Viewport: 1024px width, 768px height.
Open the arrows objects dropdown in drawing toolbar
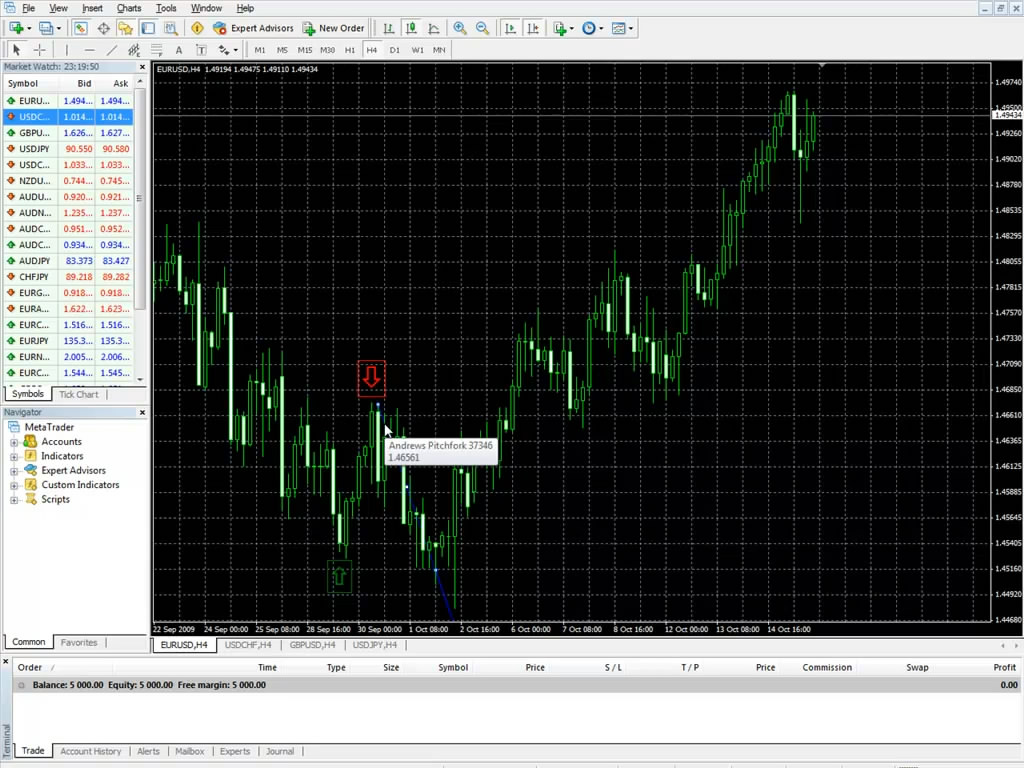pyautogui.click(x=236, y=50)
